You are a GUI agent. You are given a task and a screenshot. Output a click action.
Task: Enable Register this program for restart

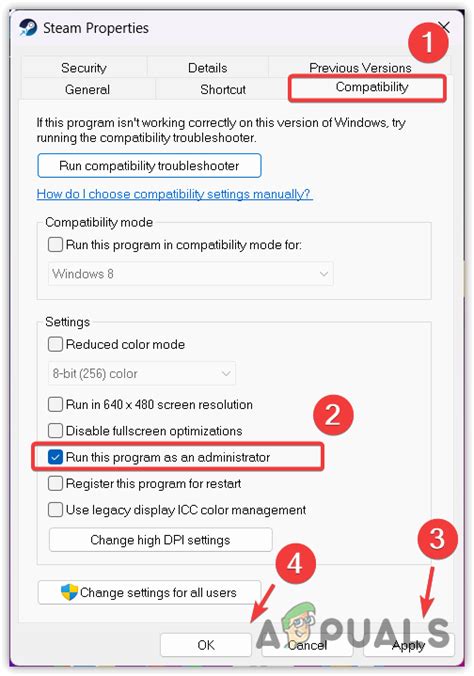[55, 483]
